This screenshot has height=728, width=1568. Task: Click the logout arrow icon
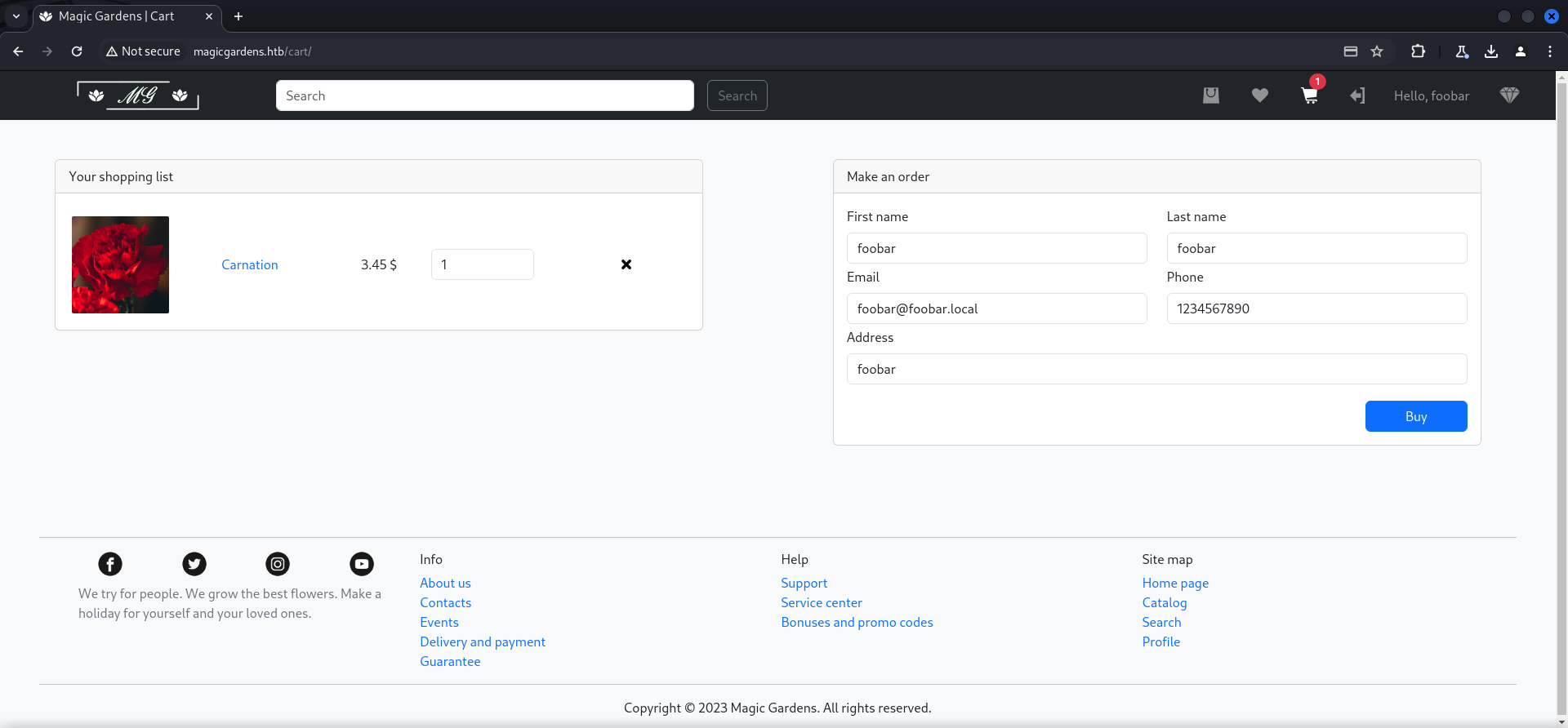click(1357, 95)
